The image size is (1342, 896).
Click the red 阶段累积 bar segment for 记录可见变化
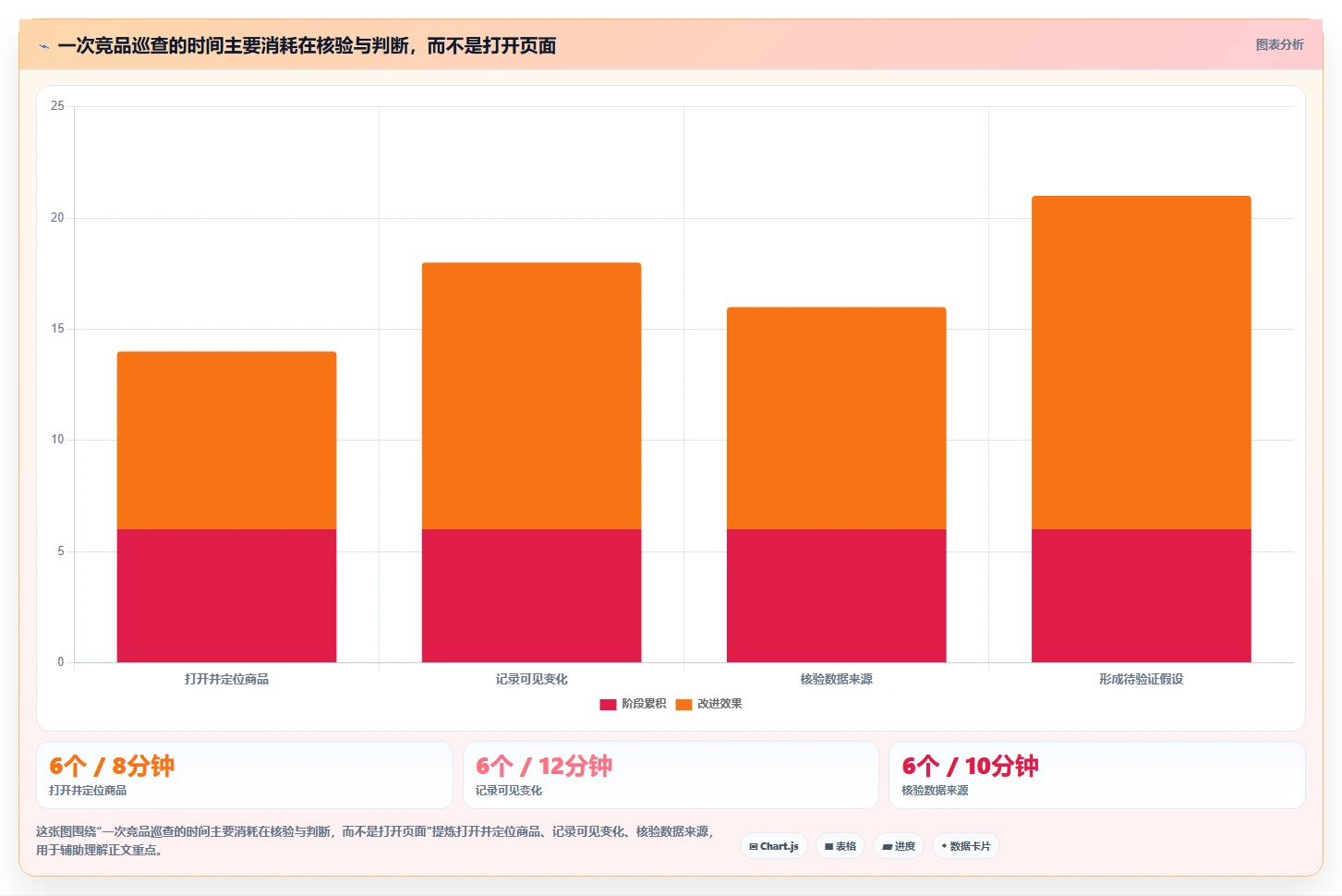[x=531, y=596]
